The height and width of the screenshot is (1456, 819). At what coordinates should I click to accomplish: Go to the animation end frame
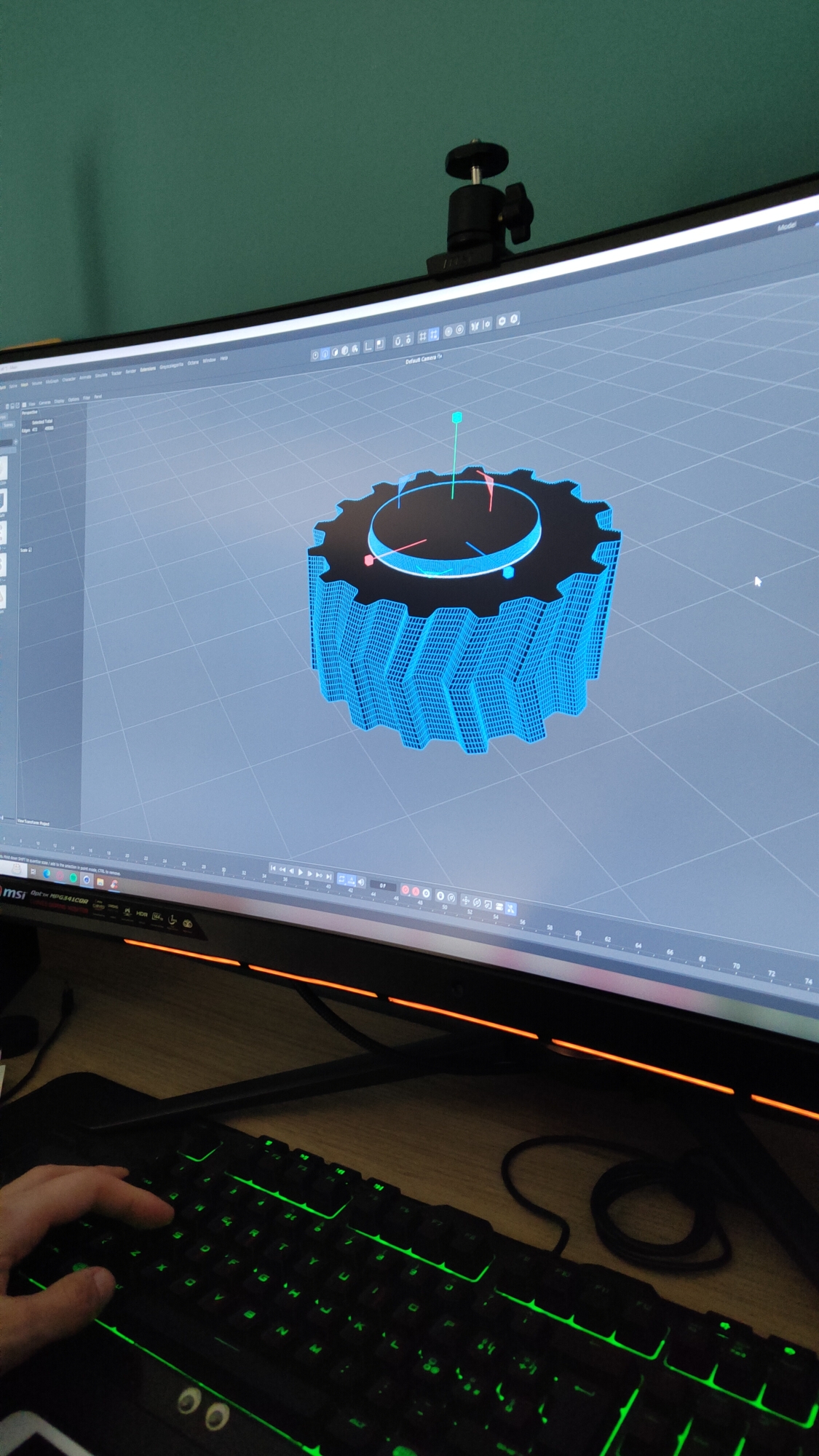click(329, 877)
